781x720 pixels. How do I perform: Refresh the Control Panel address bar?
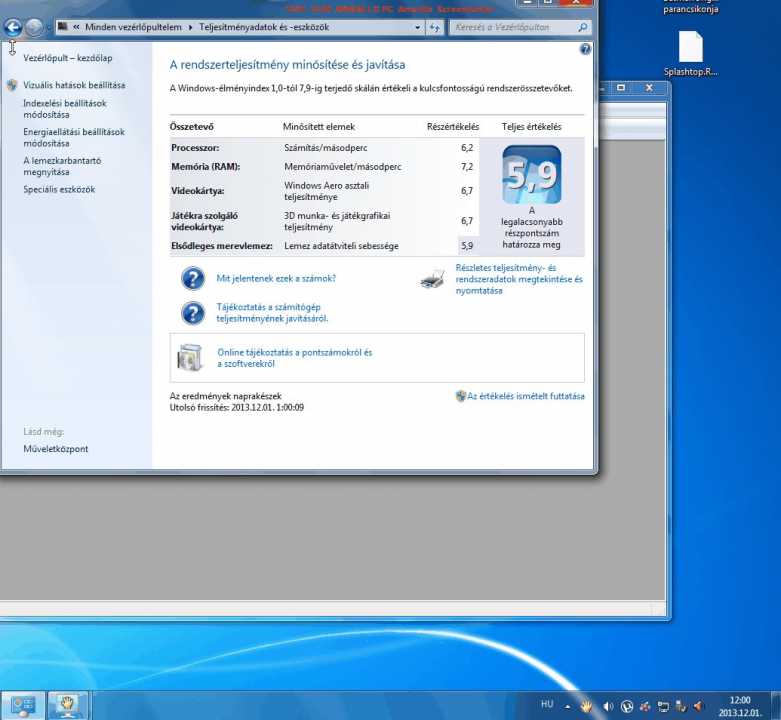coord(435,27)
